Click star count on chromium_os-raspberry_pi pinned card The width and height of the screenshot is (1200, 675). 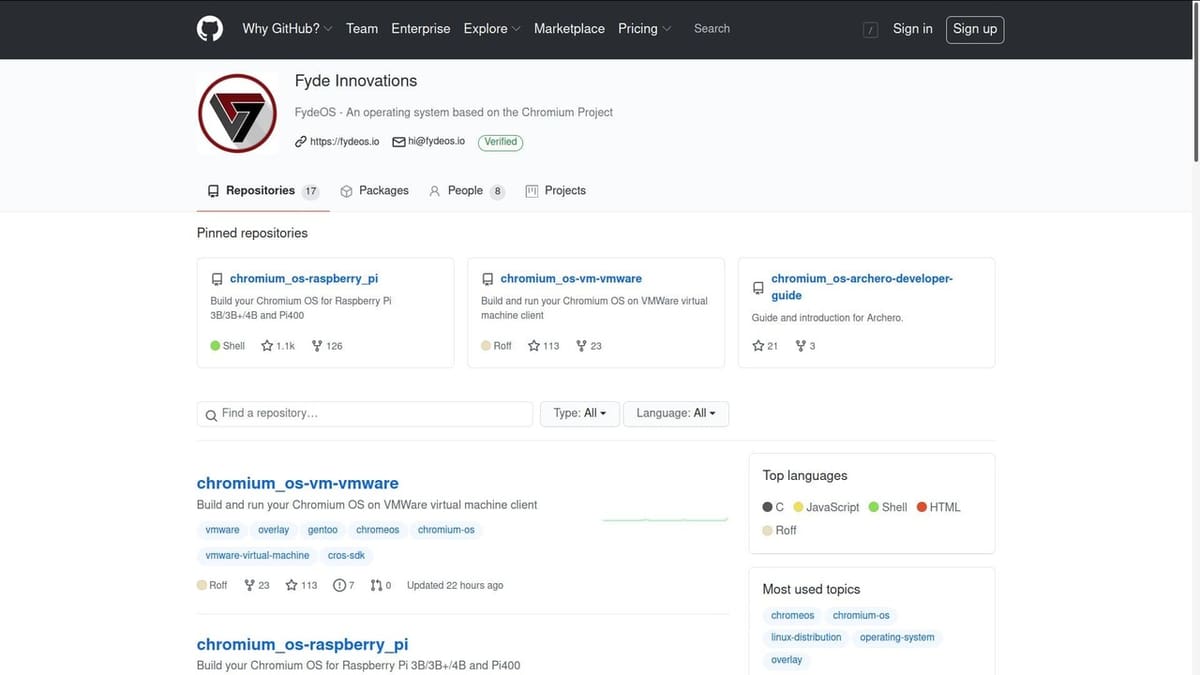[x=278, y=346]
